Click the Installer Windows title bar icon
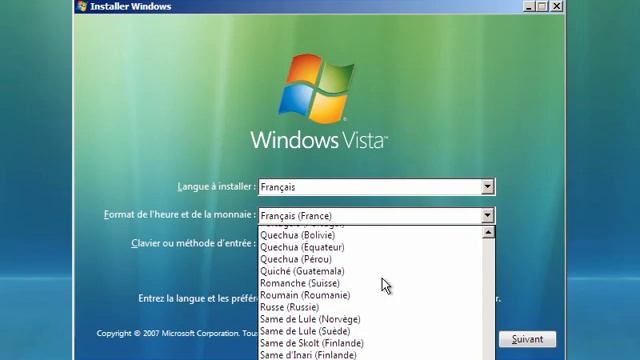 pos(82,6)
